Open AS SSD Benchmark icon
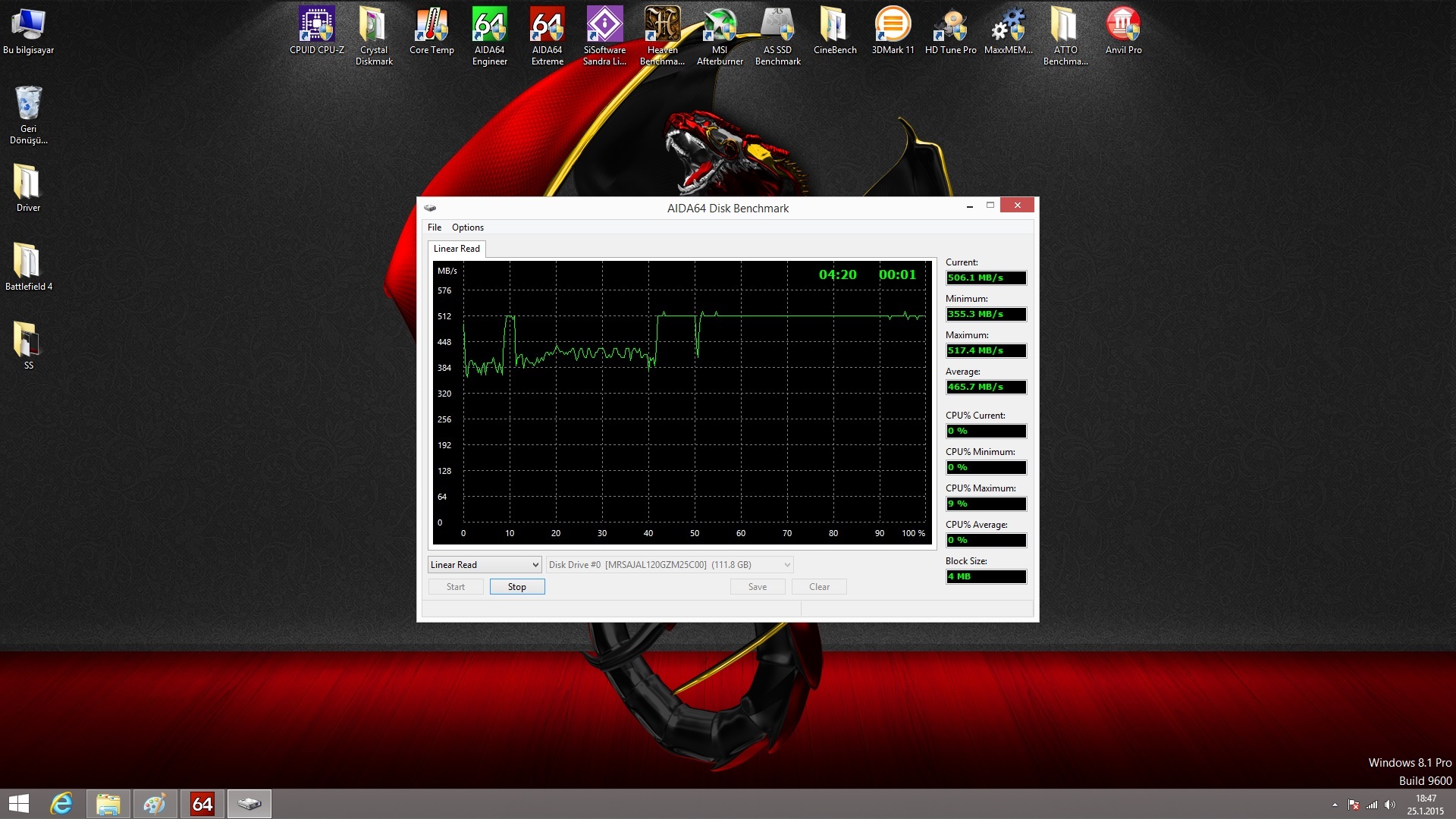 click(x=777, y=36)
